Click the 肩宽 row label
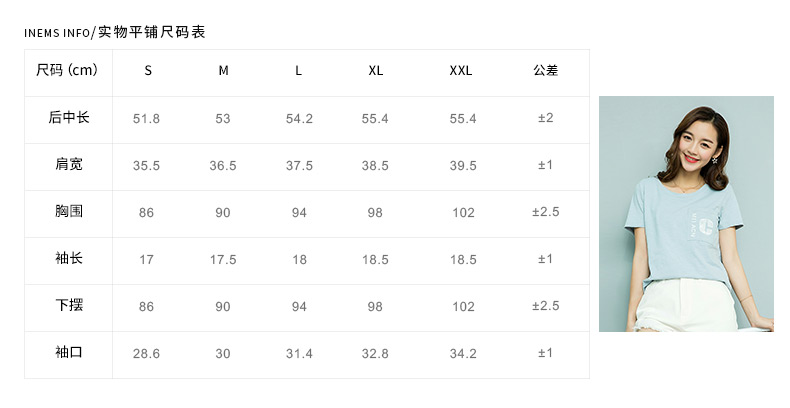790x408 pixels. [x=68, y=165]
